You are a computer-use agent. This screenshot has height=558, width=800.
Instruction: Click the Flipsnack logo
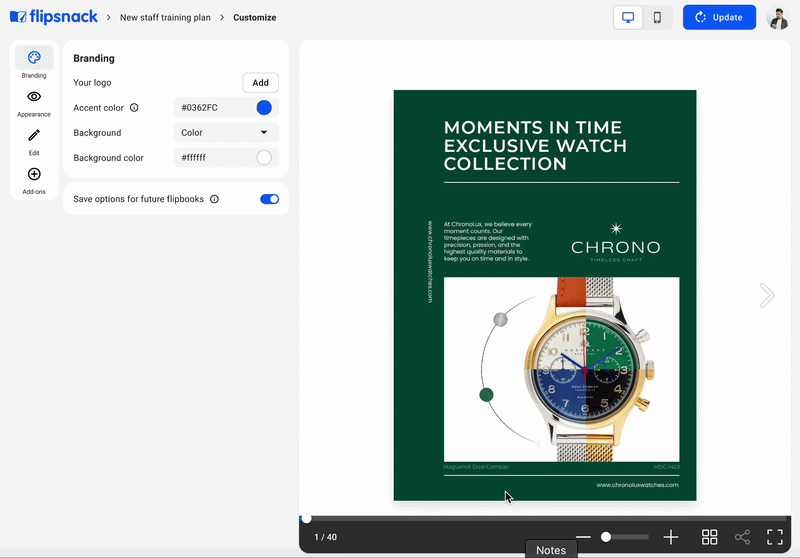pyautogui.click(x=54, y=17)
